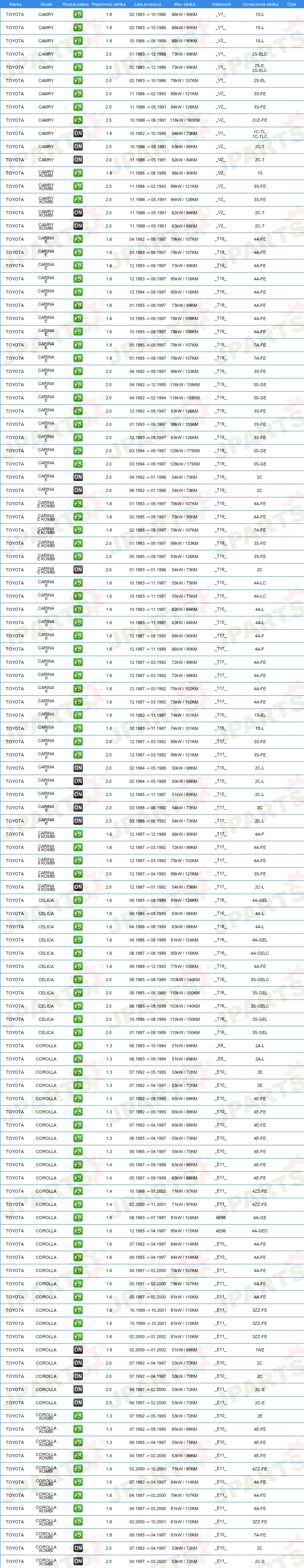Image resolution: width=304 pixels, height=1568 pixels.
Task: Select the '2VZ-FE' engine code cell
Action: pos(260,120)
